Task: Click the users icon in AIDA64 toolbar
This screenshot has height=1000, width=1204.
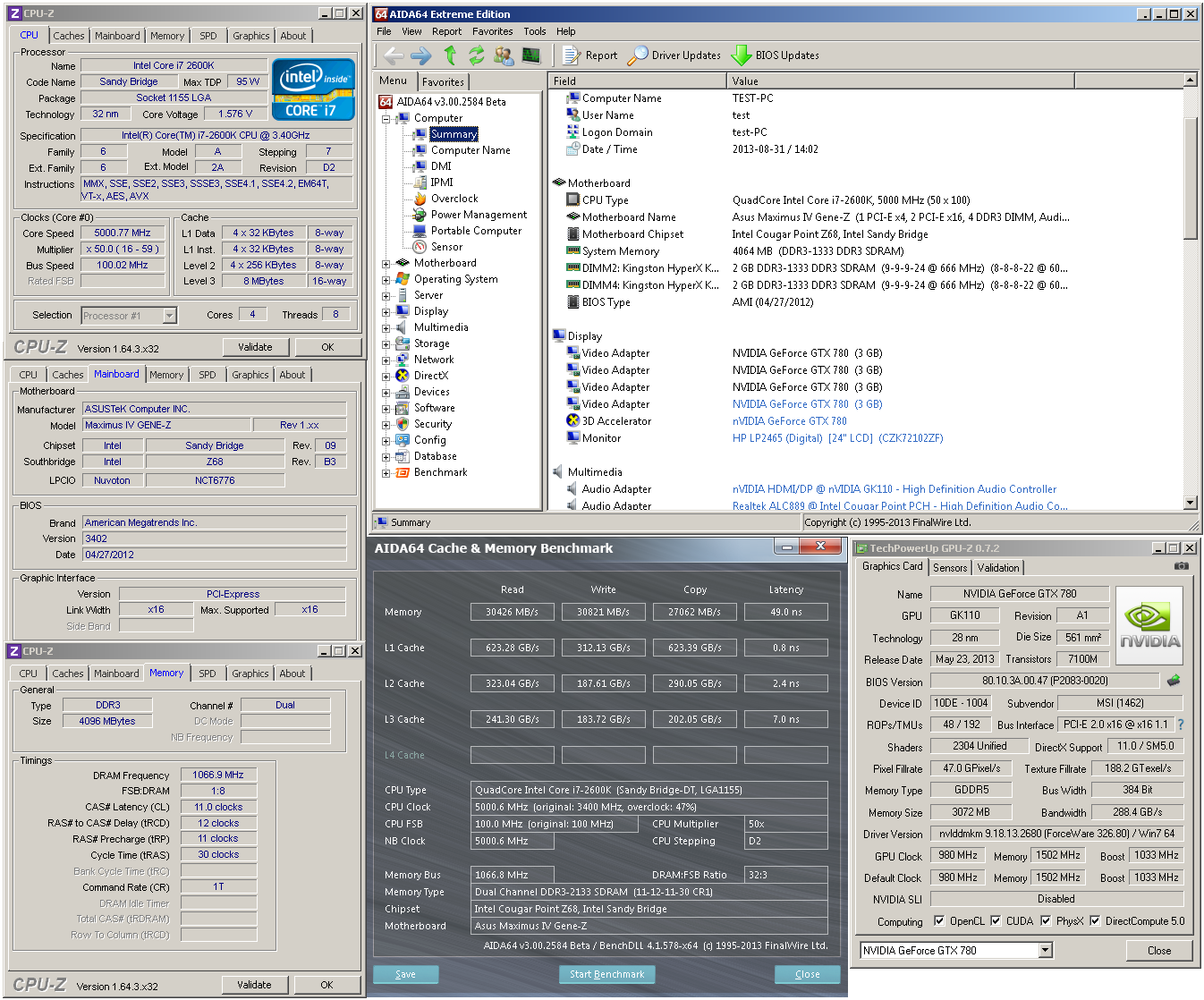Action: 504,55
